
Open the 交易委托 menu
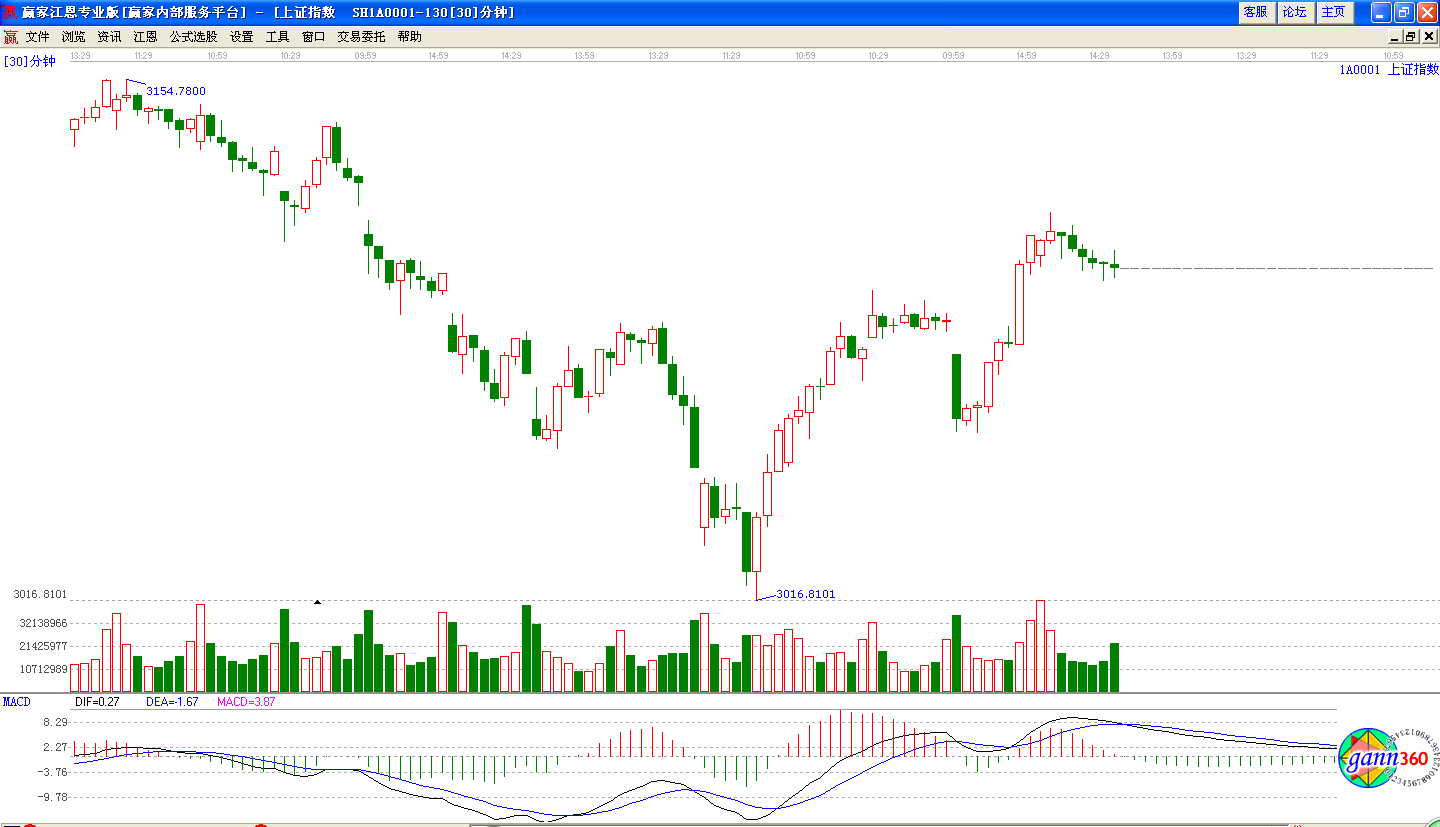361,36
